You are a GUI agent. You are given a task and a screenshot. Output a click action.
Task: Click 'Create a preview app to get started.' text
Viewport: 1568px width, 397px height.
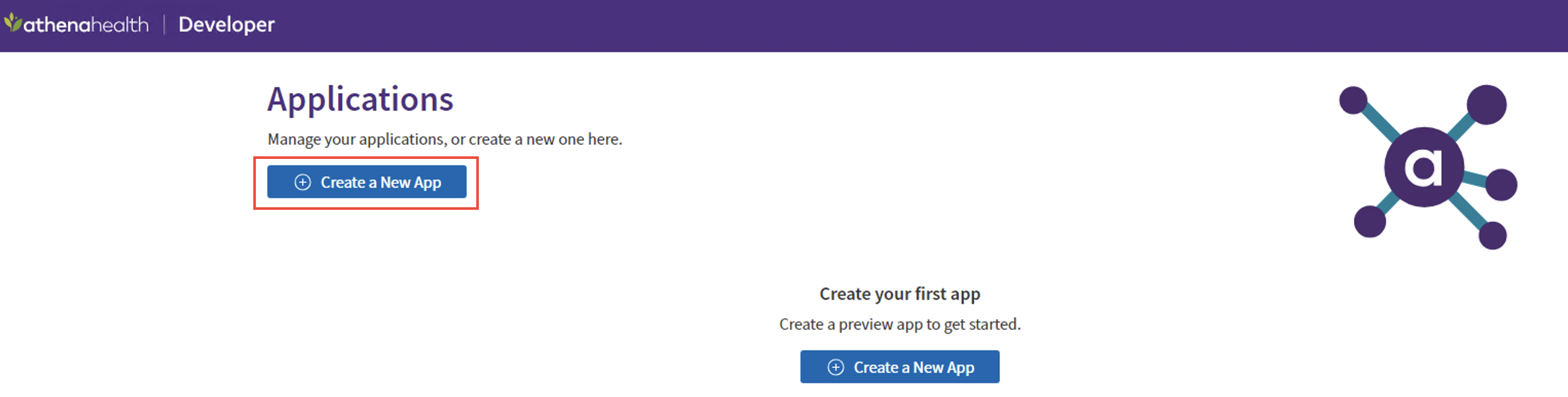[x=900, y=324]
